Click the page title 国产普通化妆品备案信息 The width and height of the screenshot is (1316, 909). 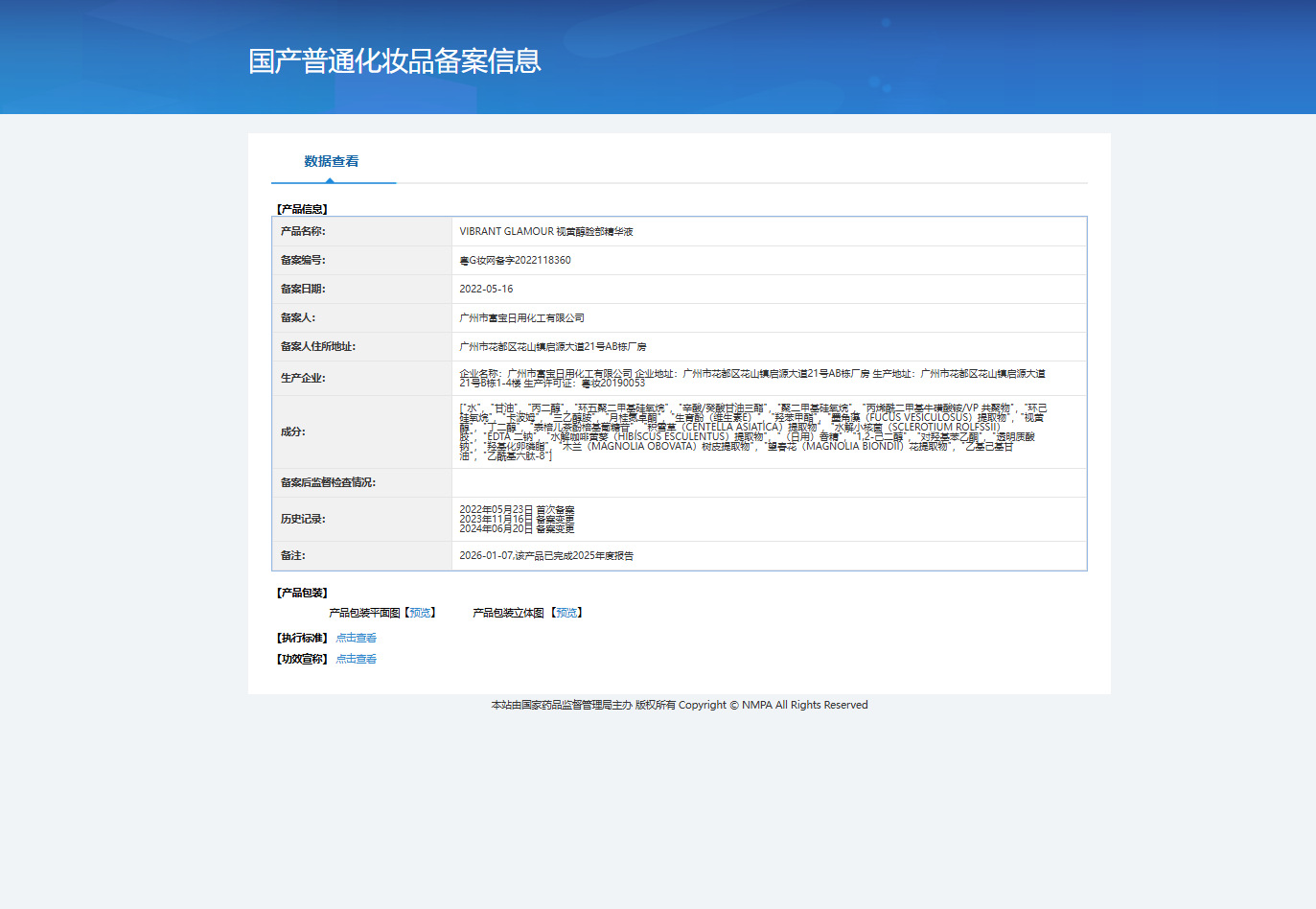(x=395, y=61)
